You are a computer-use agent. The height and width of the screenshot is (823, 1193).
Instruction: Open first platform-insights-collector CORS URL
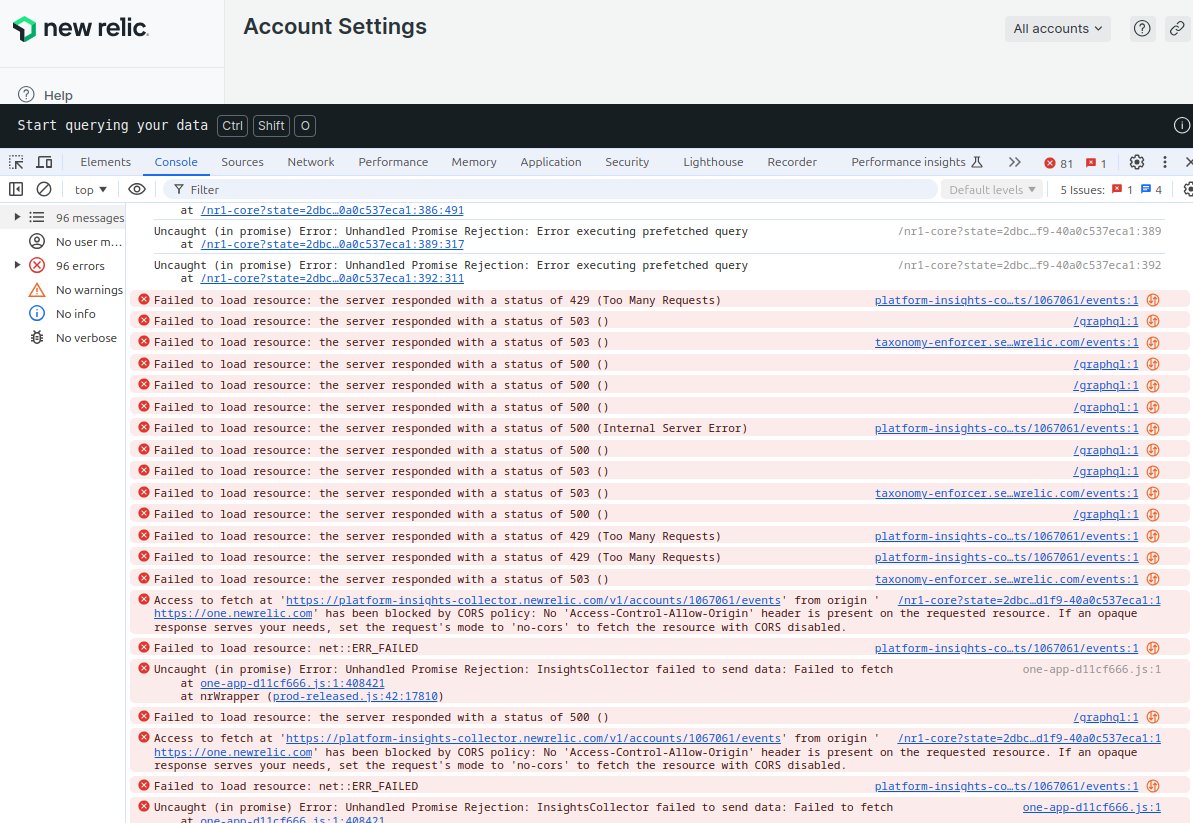coord(533,600)
